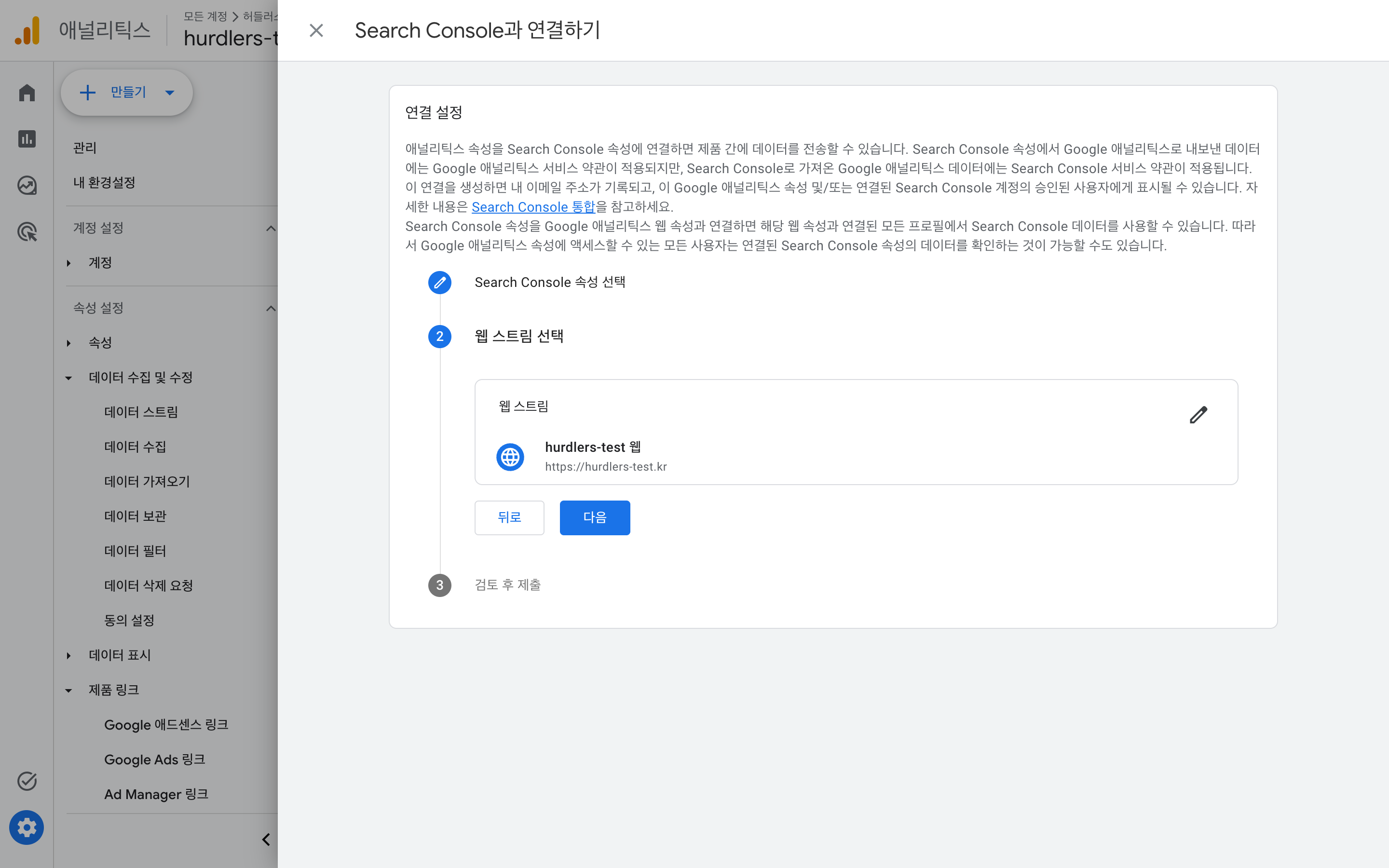Open the Reports bar chart icon
Image resolution: width=1389 pixels, height=868 pixels.
27,139
